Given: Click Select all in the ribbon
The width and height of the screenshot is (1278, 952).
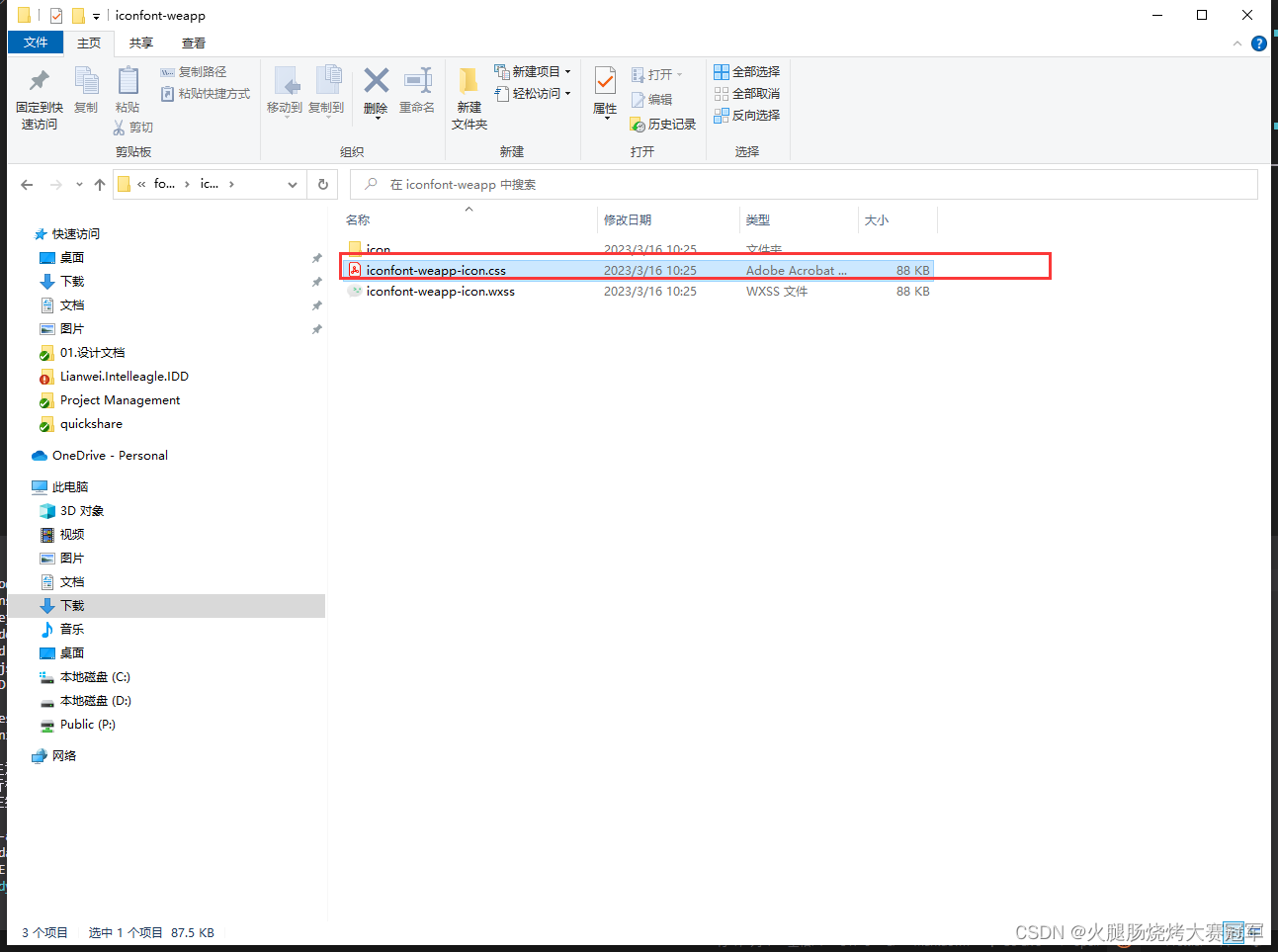Looking at the screenshot, I should coord(747,72).
